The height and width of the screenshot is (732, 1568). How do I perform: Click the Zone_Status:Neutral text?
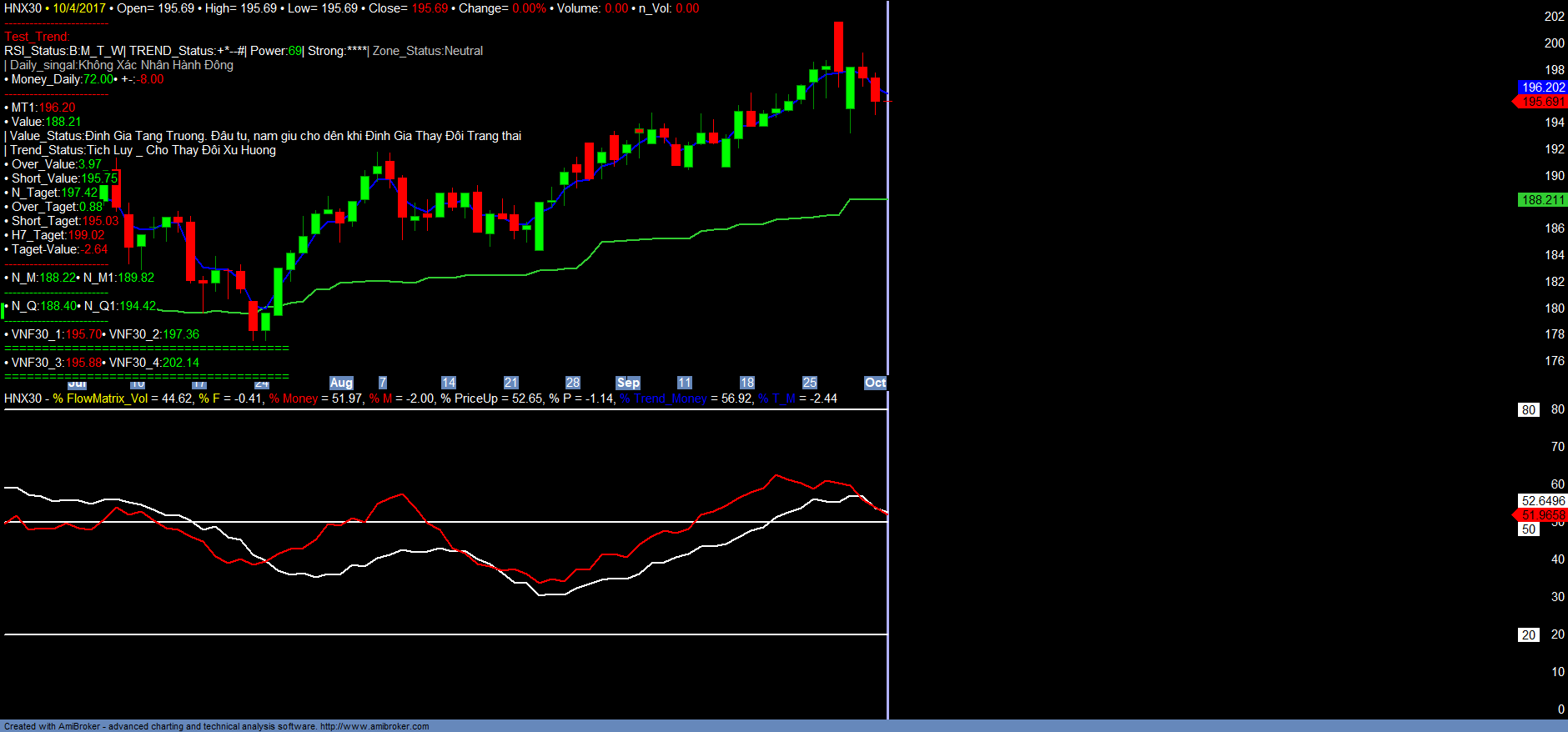(x=427, y=51)
